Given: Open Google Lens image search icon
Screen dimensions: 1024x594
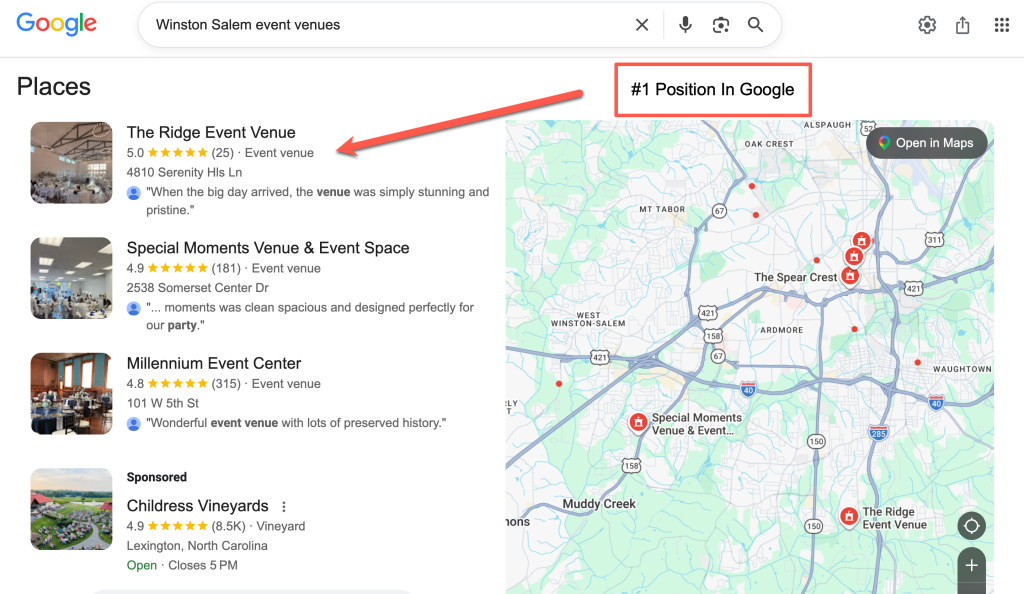Looking at the screenshot, I should [x=720, y=25].
